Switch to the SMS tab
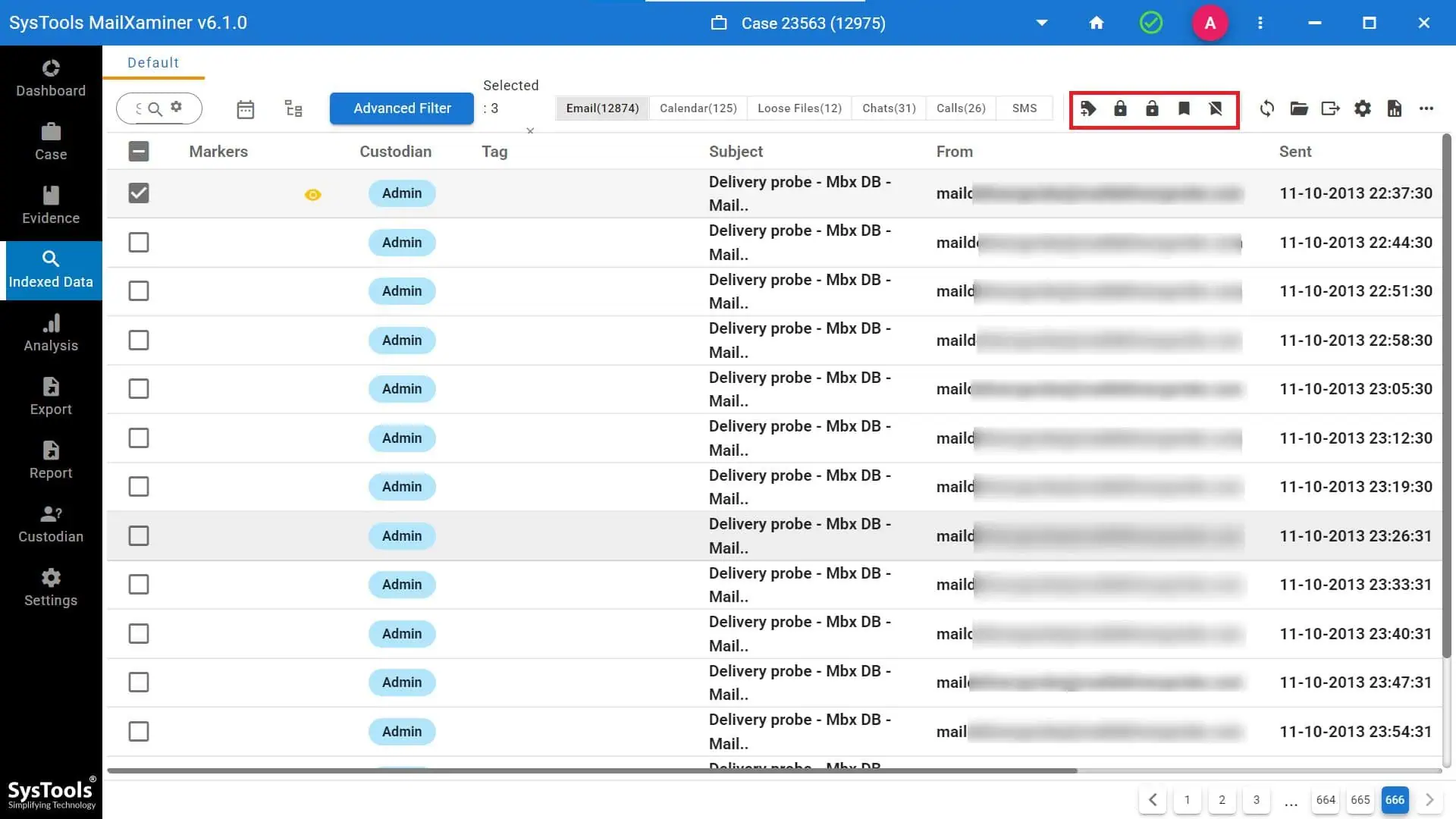The height and width of the screenshot is (819, 1456). click(1025, 108)
